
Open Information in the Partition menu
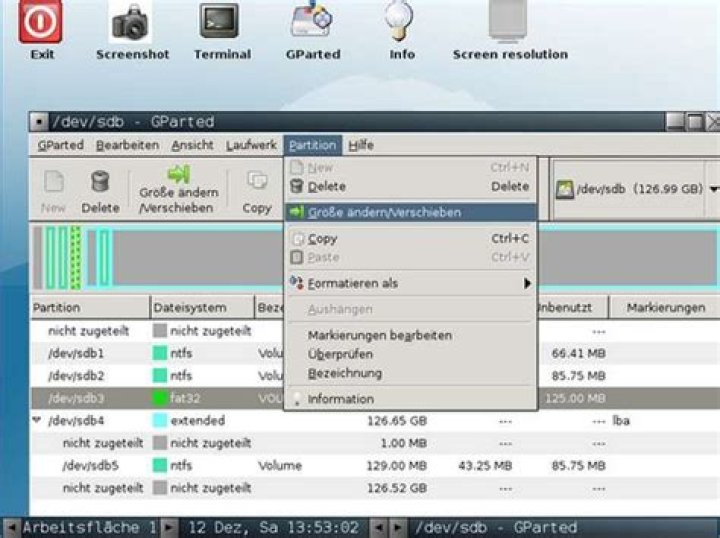[410, 398]
